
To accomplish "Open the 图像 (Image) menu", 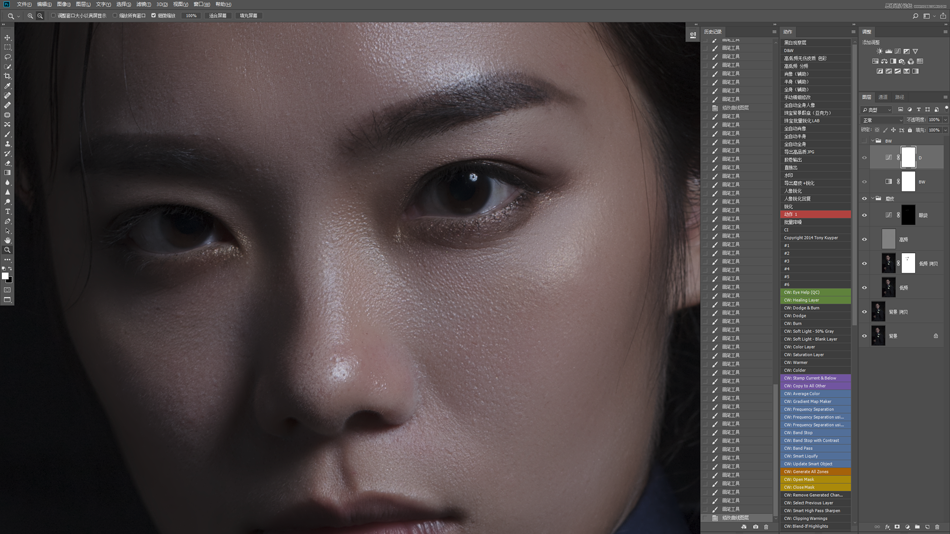I will pyautogui.click(x=64, y=4).
